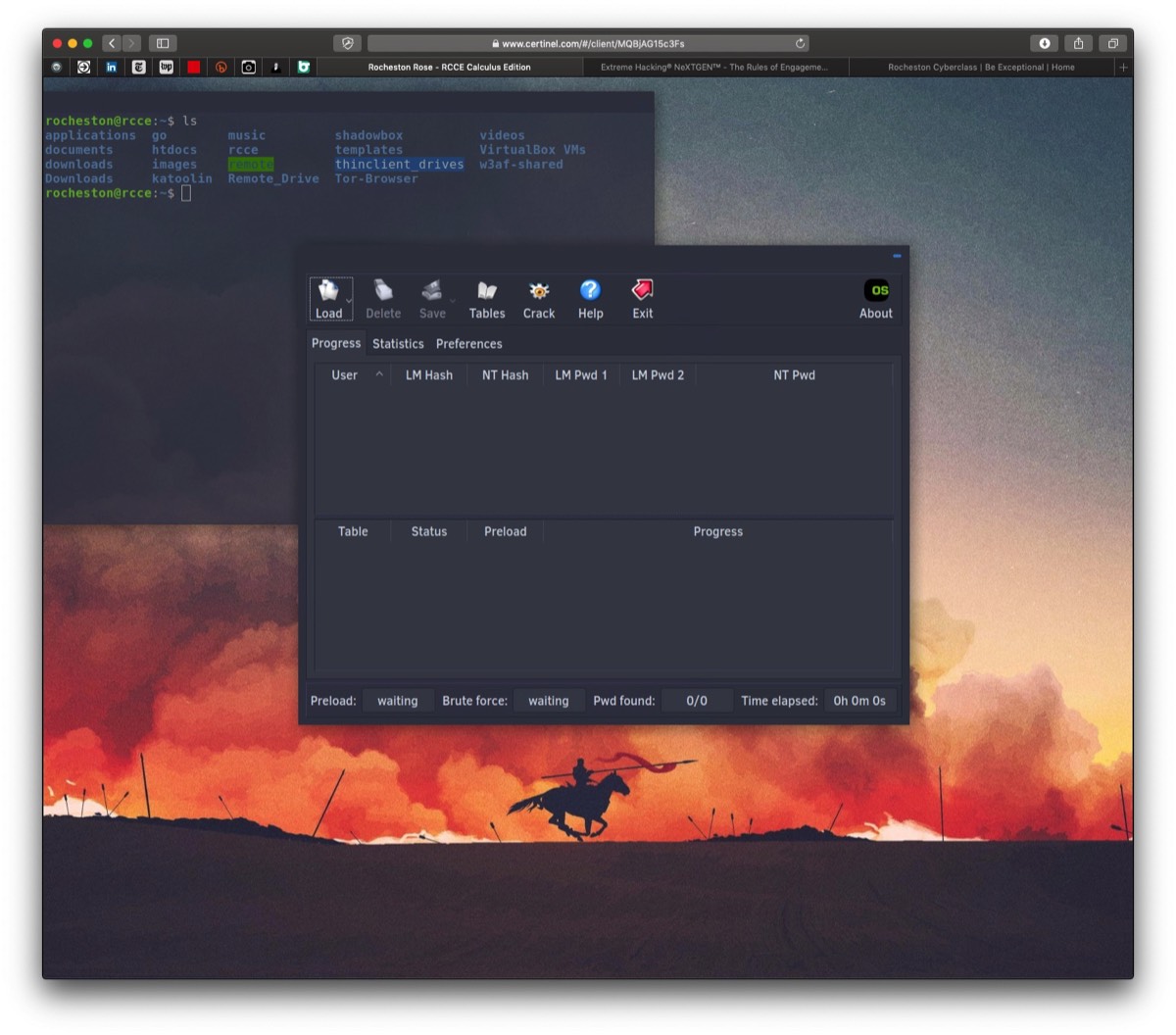Click shadowbox in the terminal listing
Image resolution: width=1176 pixels, height=1035 pixels.
(368, 135)
